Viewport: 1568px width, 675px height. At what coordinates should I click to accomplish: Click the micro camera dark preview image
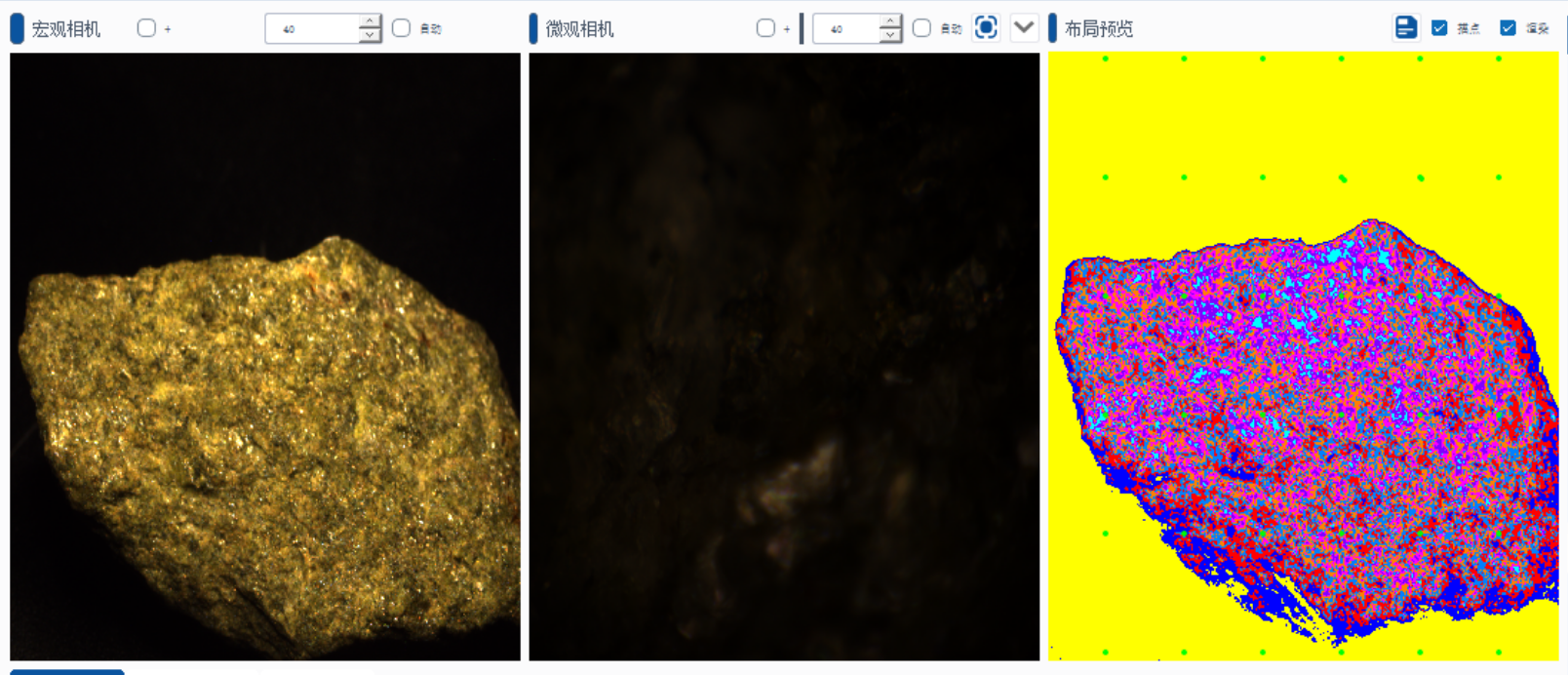tap(784, 356)
